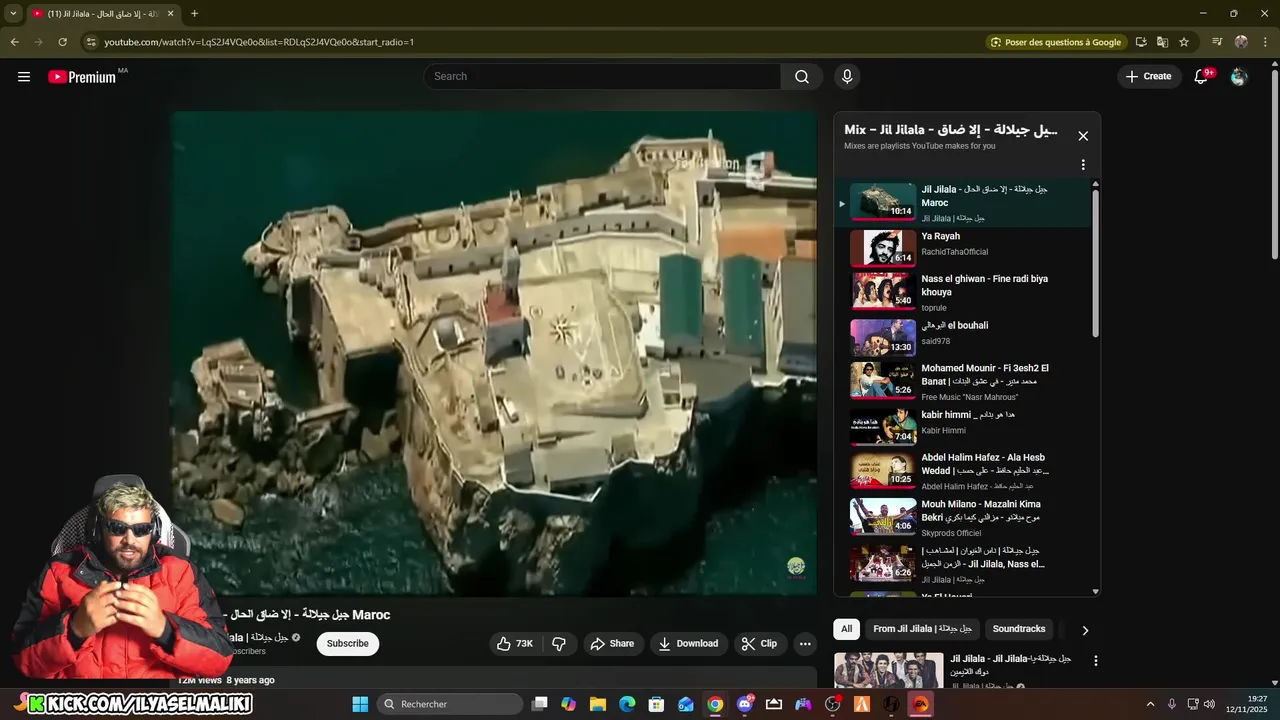Select the Soundtracks filter chip
This screenshot has width=1280, height=720.
(1019, 629)
